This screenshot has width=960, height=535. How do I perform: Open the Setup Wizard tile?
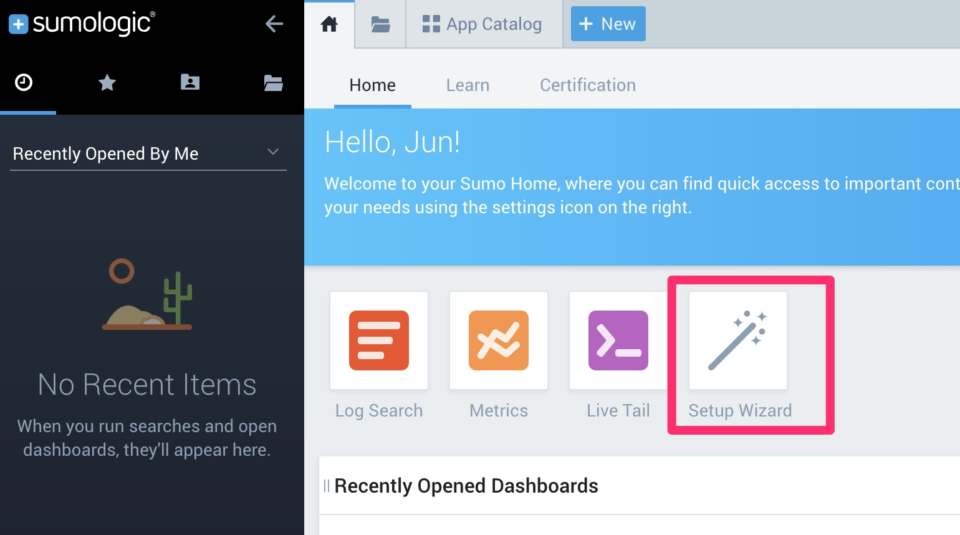pyautogui.click(x=738, y=340)
